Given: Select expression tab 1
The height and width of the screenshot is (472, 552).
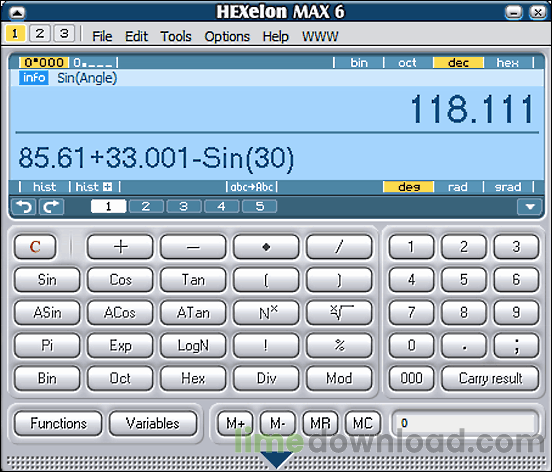Looking at the screenshot, I should (x=108, y=206).
